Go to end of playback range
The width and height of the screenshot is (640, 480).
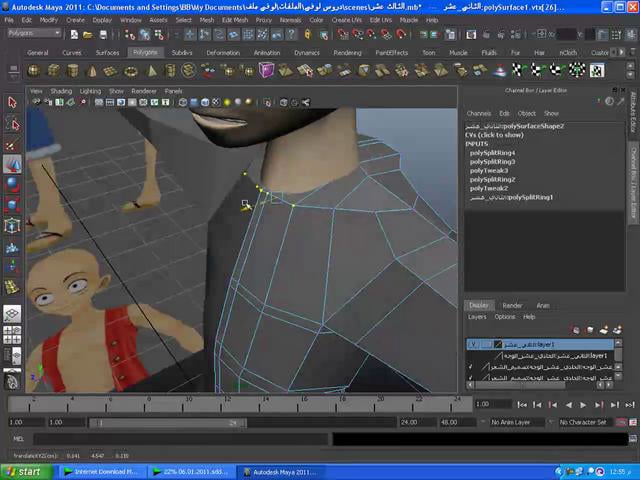tap(630, 405)
